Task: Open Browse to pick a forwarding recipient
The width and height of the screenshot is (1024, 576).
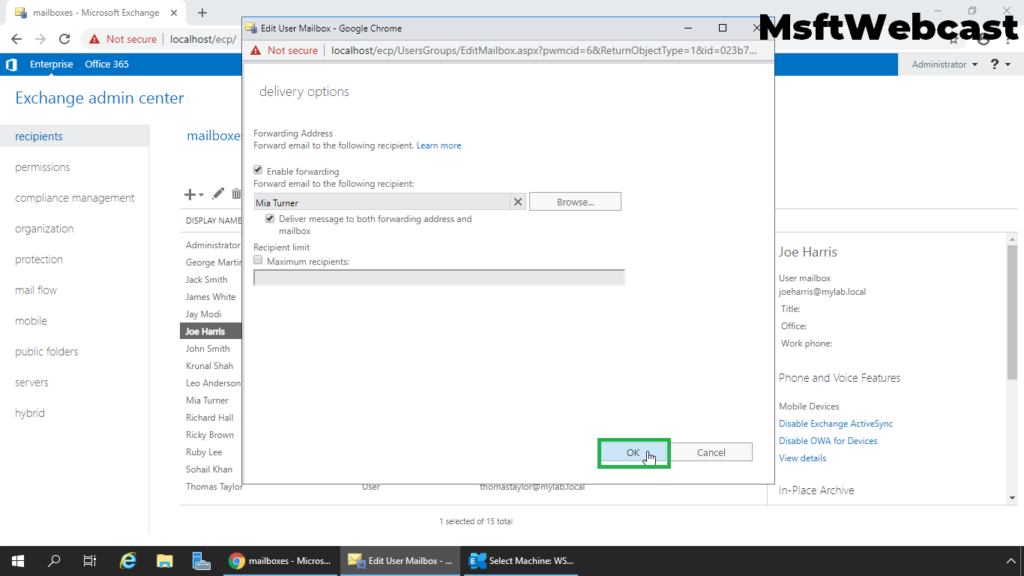Action: 575,202
